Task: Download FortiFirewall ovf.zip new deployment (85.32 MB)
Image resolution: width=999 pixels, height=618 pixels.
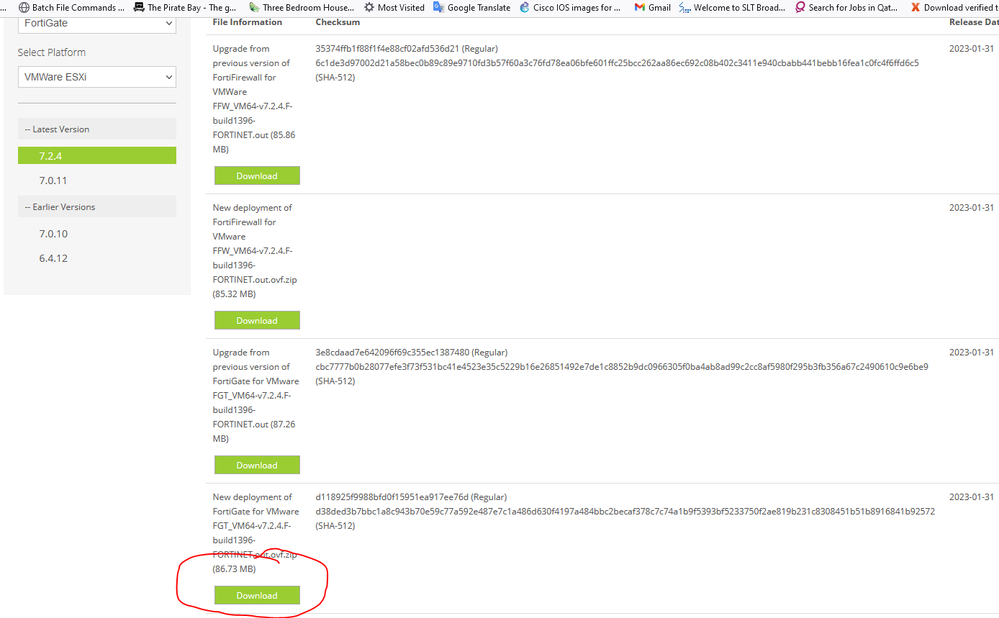Action: 257,320
